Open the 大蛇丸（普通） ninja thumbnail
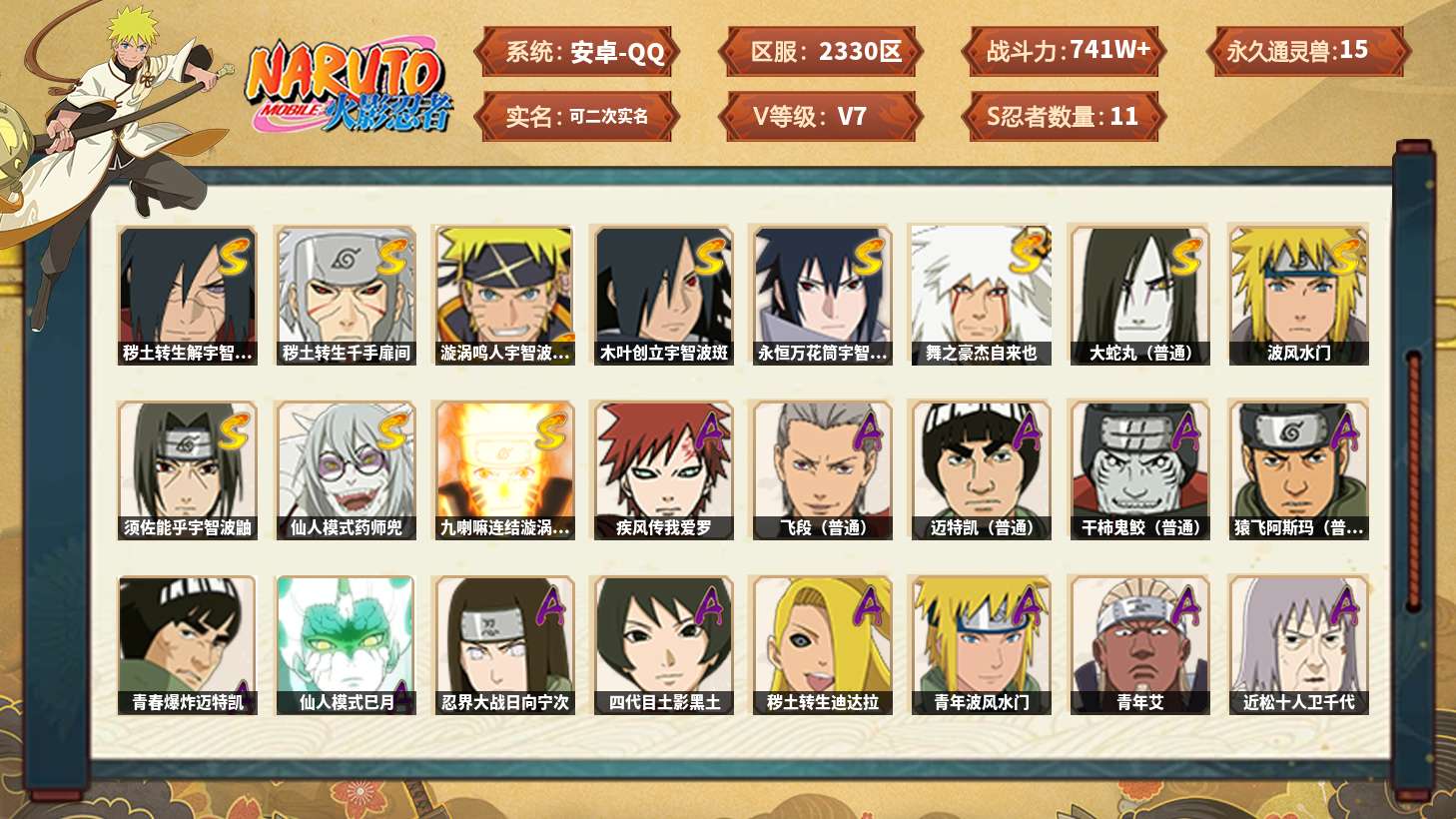This screenshot has height=819, width=1456. (1139, 295)
